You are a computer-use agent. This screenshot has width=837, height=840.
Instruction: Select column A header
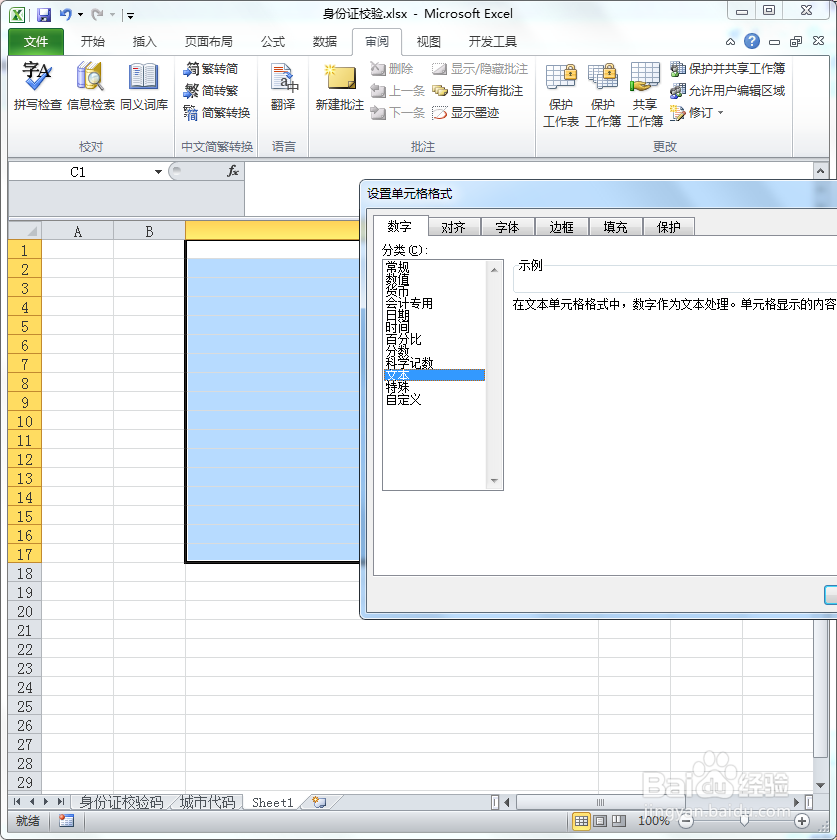[x=78, y=231]
